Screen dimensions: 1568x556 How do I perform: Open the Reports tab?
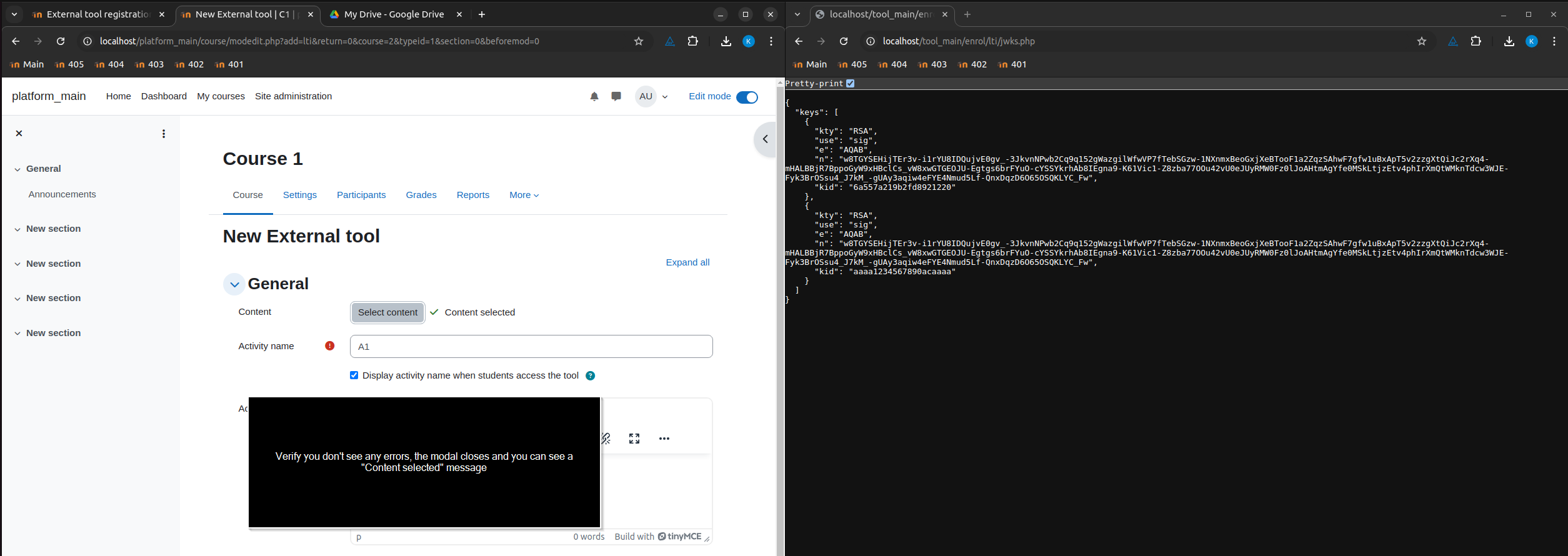pos(473,195)
